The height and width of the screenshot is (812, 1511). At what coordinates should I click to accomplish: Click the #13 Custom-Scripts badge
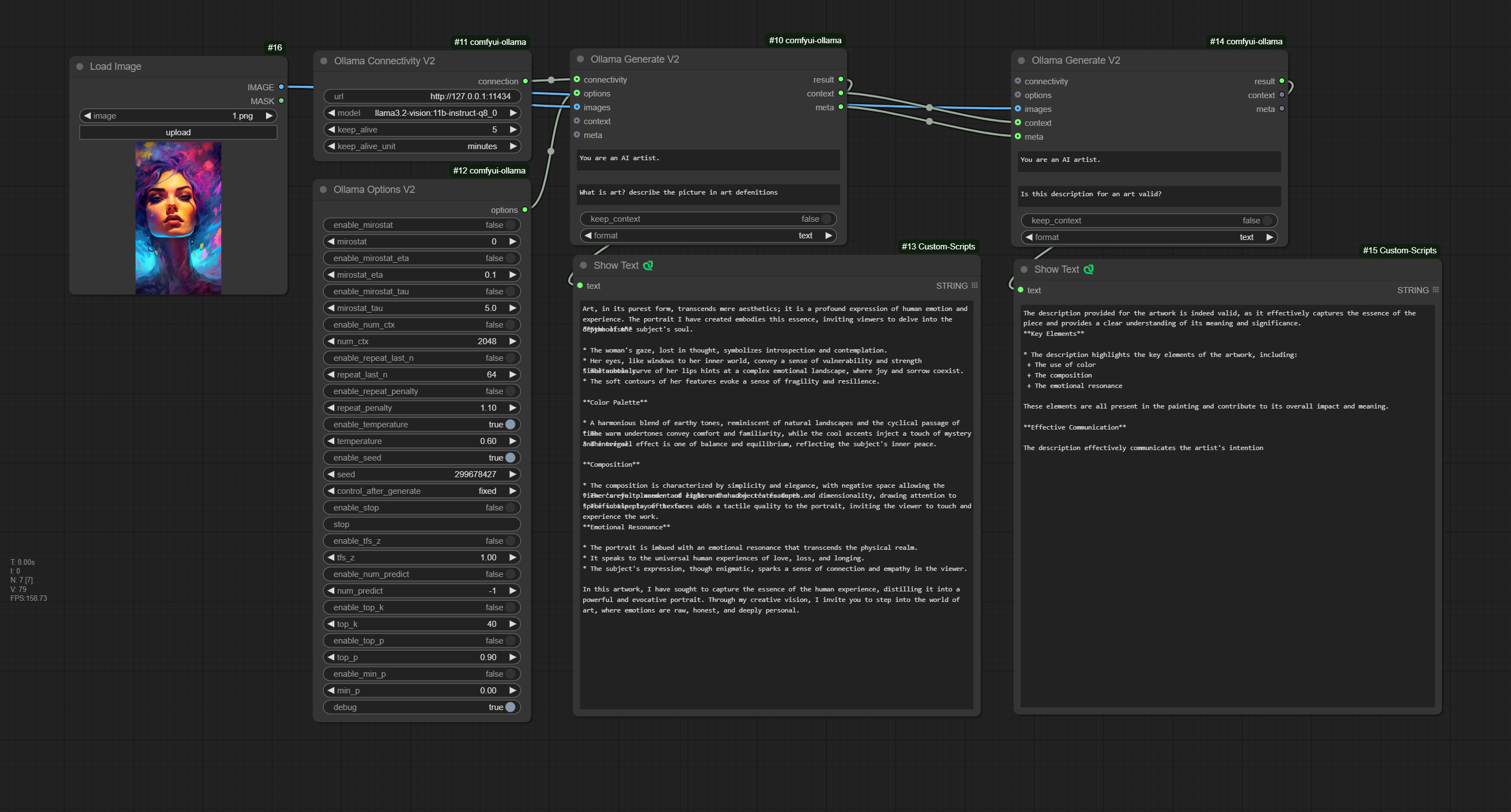point(938,247)
